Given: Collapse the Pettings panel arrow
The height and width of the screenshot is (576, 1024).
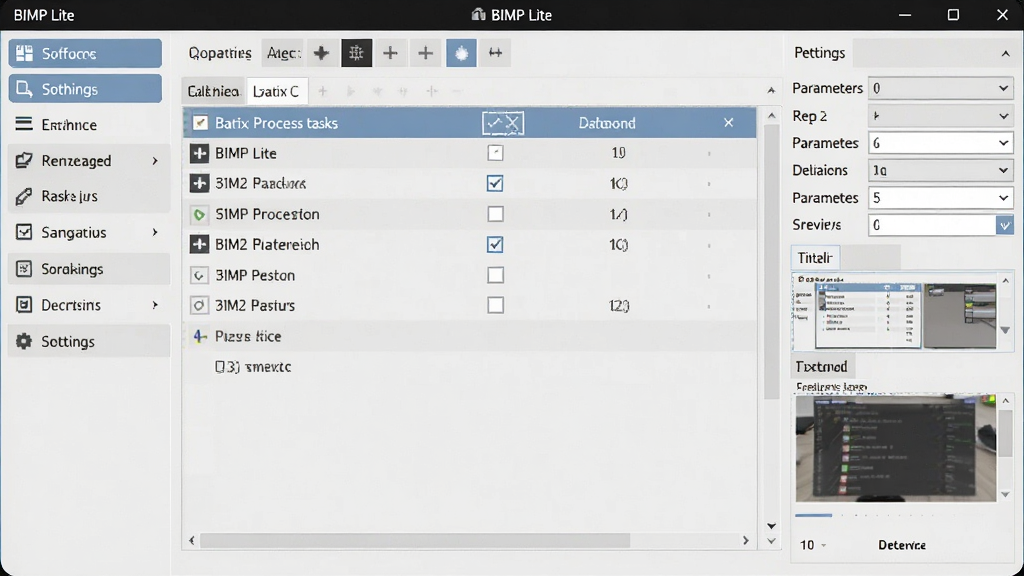Looking at the screenshot, I should 1005,54.
